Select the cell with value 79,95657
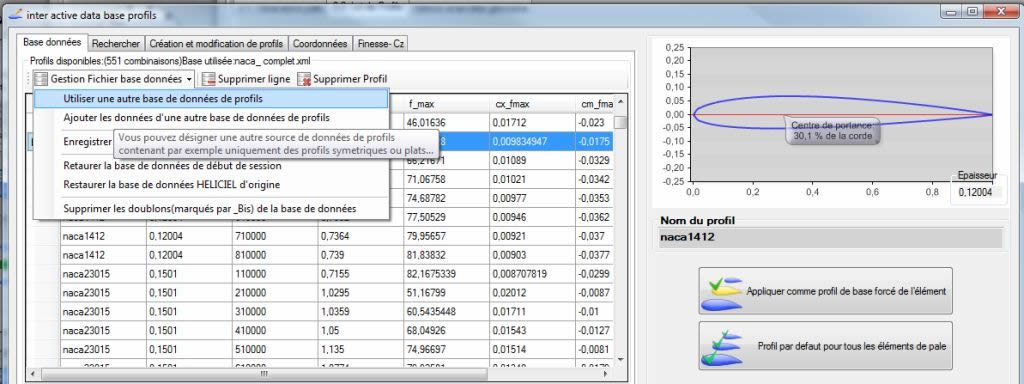Image resolution: width=1024 pixels, height=384 pixels. pos(446,236)
